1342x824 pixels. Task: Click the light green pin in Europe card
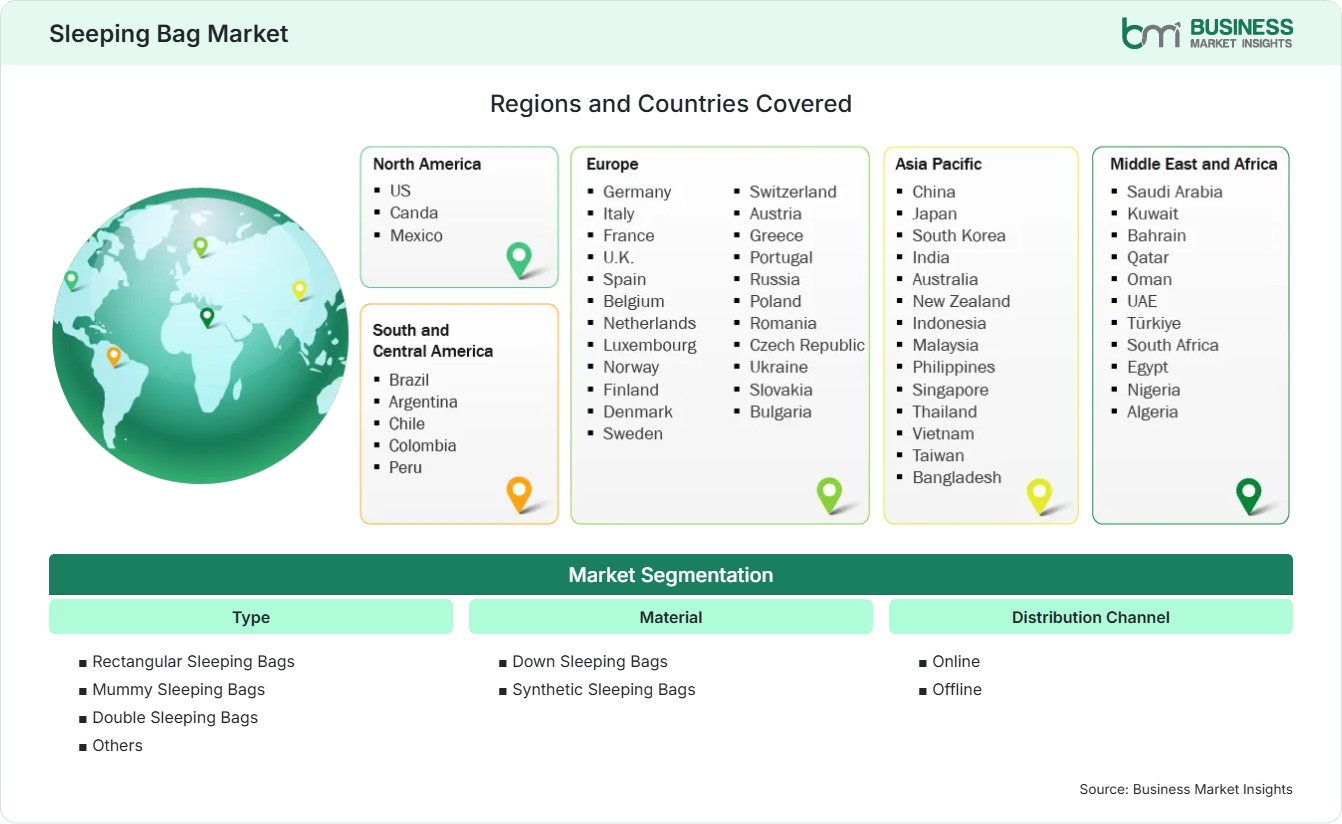tap(829, 494)
